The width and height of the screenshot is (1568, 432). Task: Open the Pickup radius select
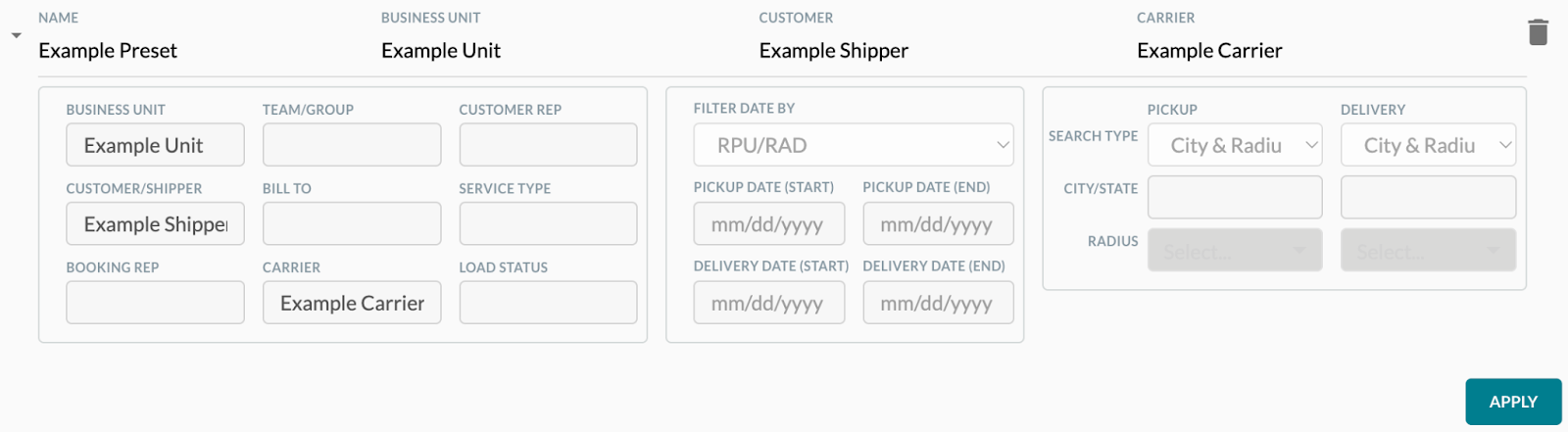tap(1234, 251)
